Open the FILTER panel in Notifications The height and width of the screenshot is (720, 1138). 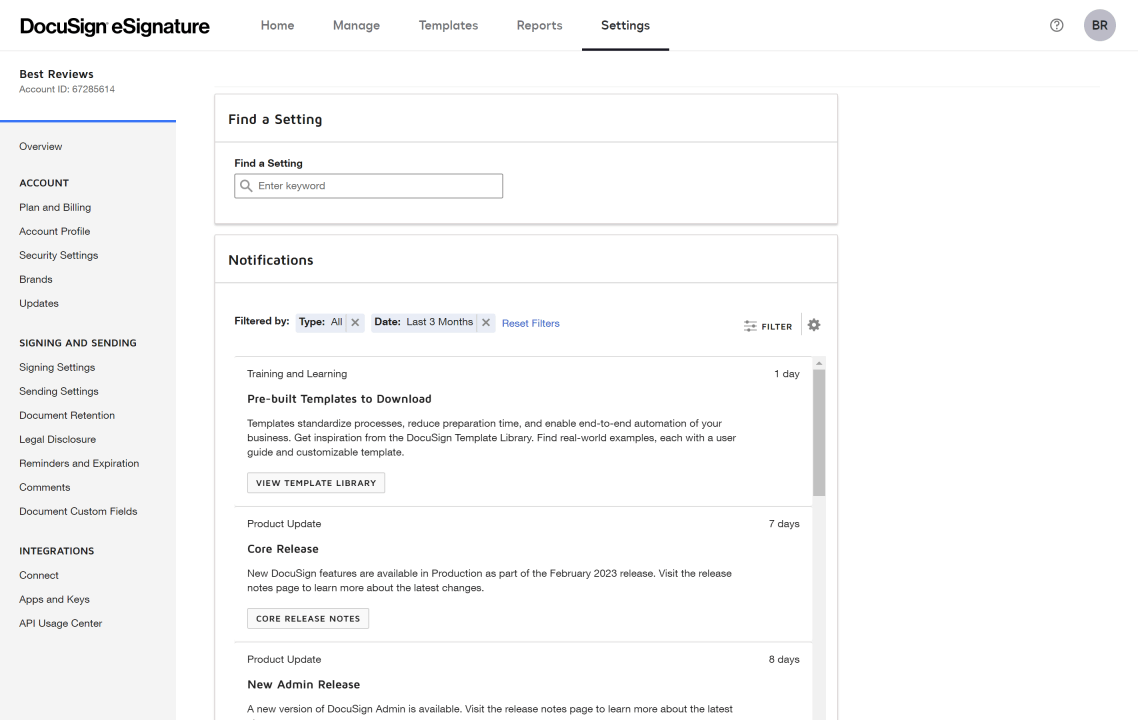click(x=767, y=325)
